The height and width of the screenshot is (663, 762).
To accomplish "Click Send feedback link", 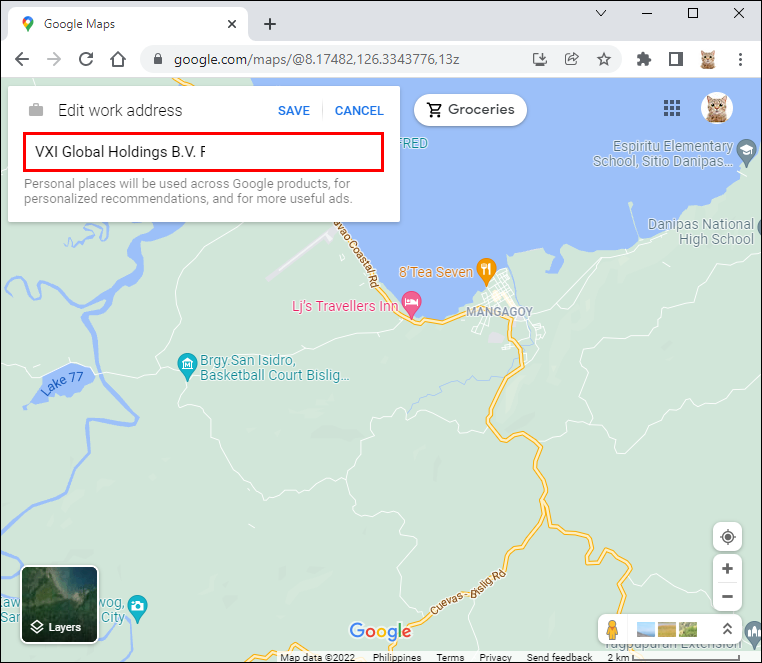I will [x=559, y=657].
